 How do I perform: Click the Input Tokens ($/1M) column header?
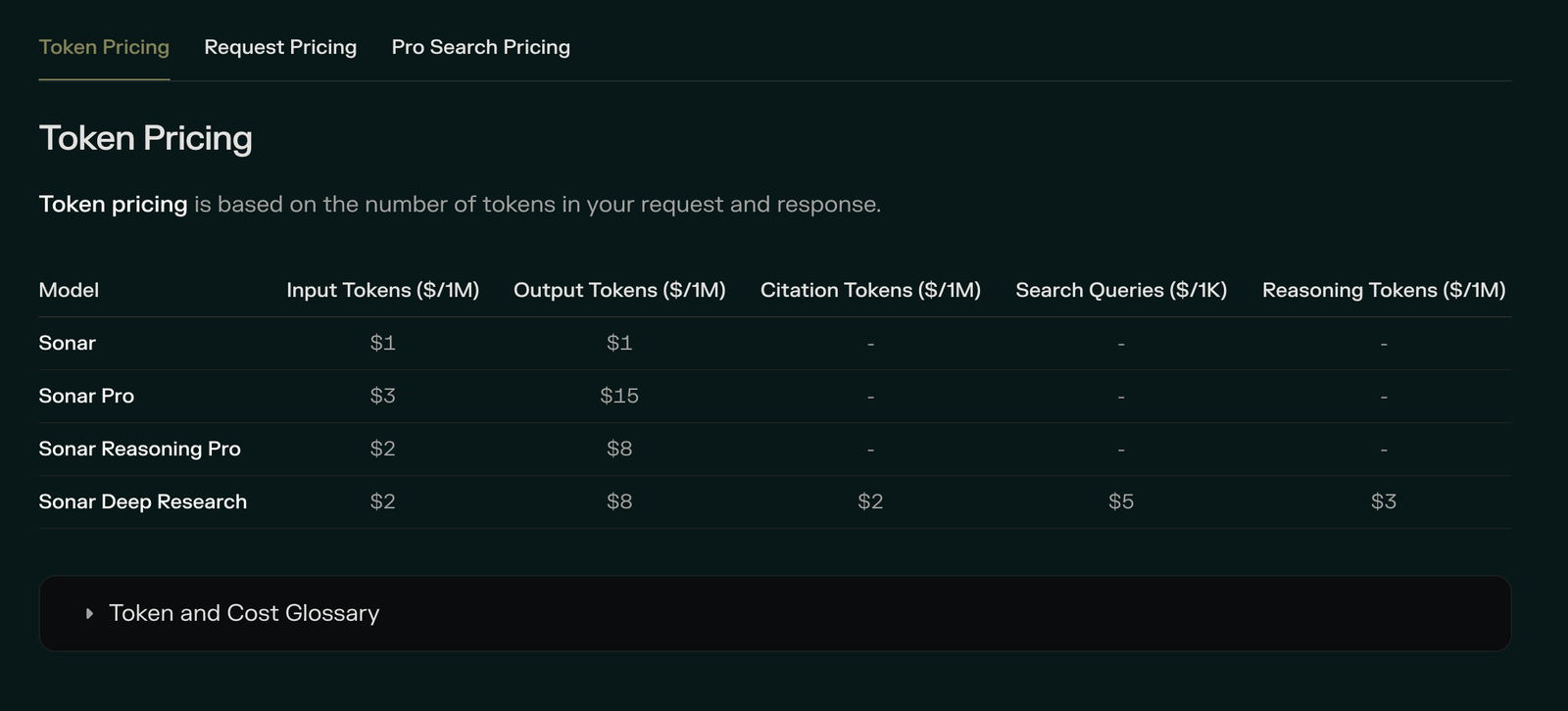pos(382,290)
